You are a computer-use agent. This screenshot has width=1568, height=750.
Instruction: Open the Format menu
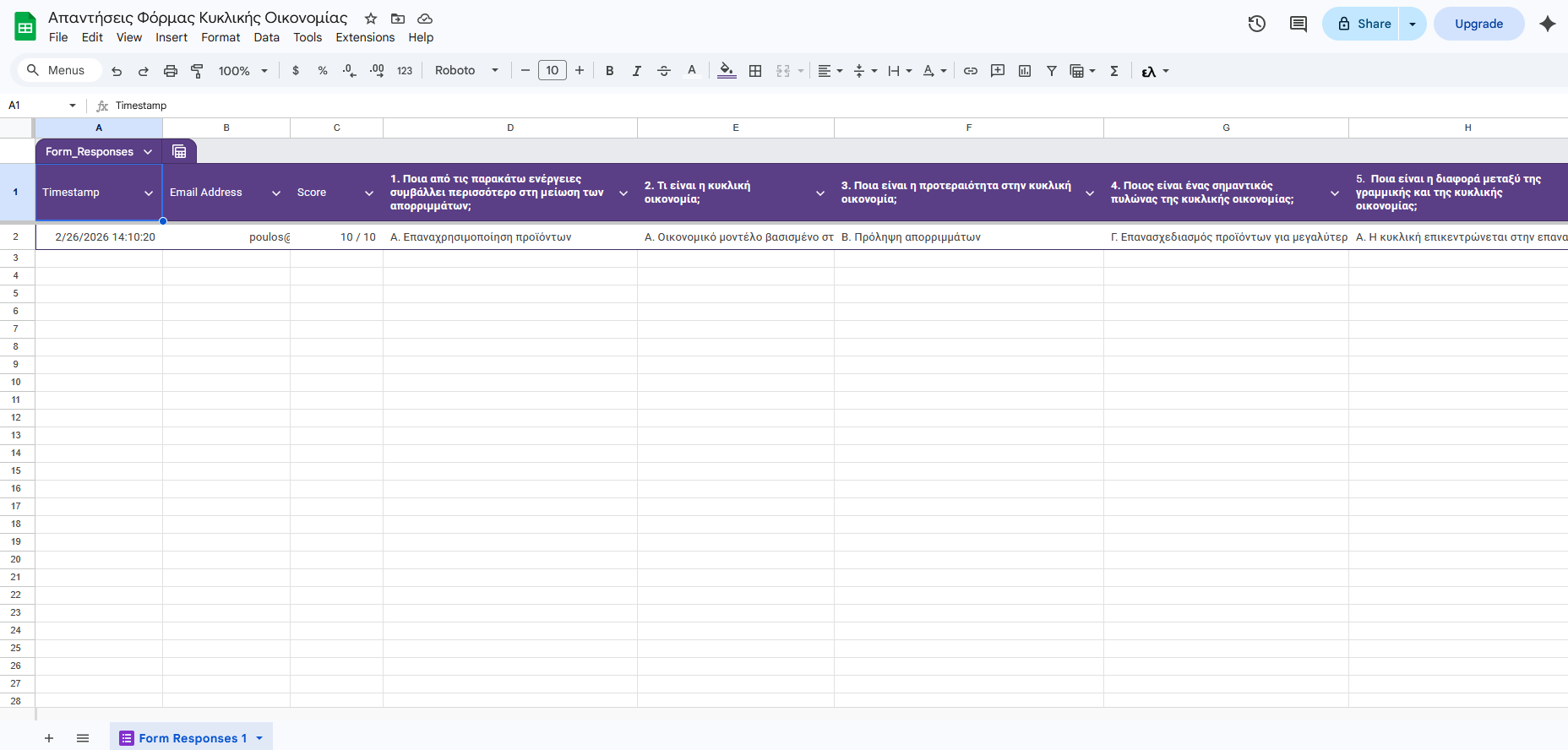(220, 37)
